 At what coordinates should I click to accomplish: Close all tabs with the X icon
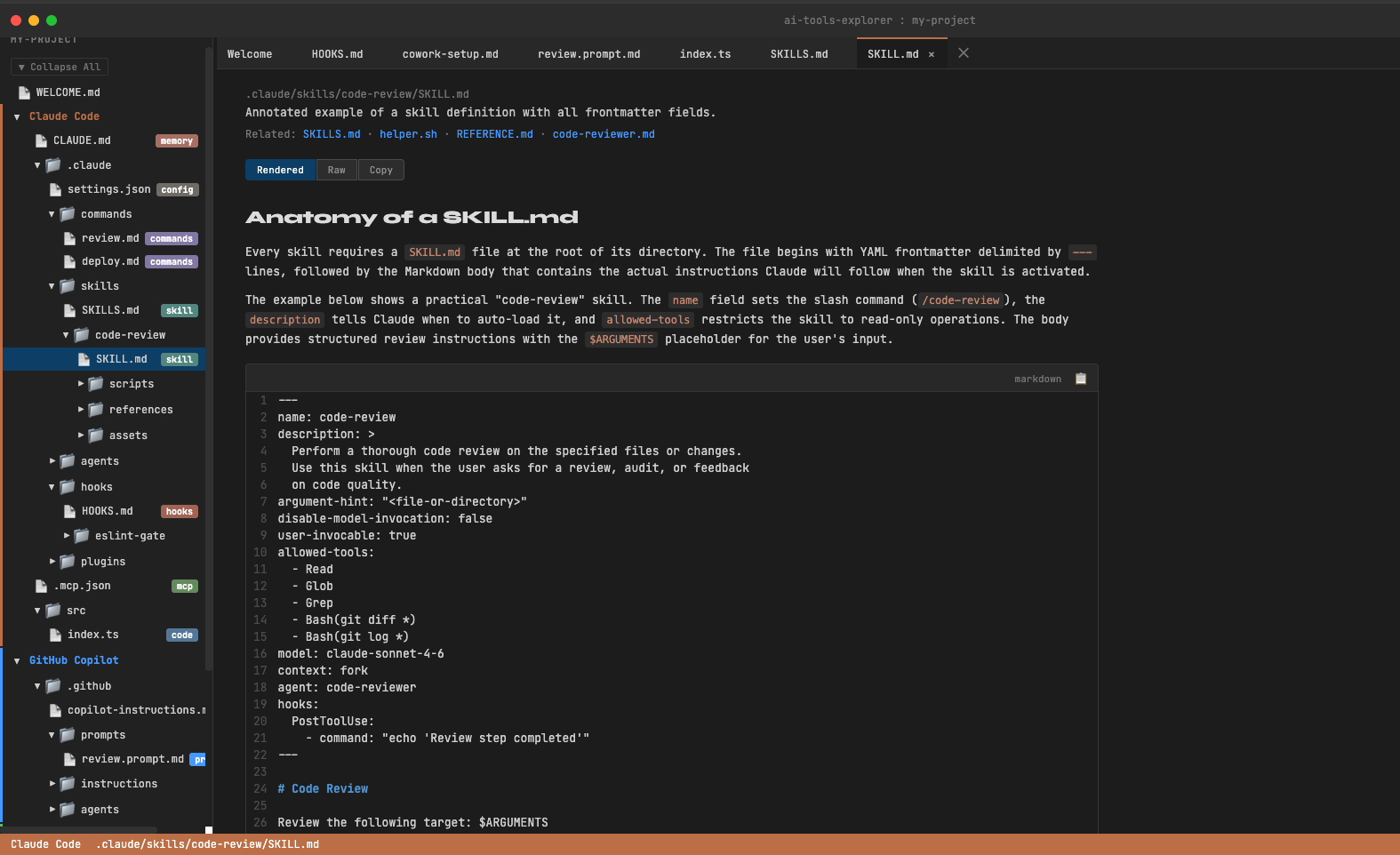pyautogui.click(x=964, y=53)
